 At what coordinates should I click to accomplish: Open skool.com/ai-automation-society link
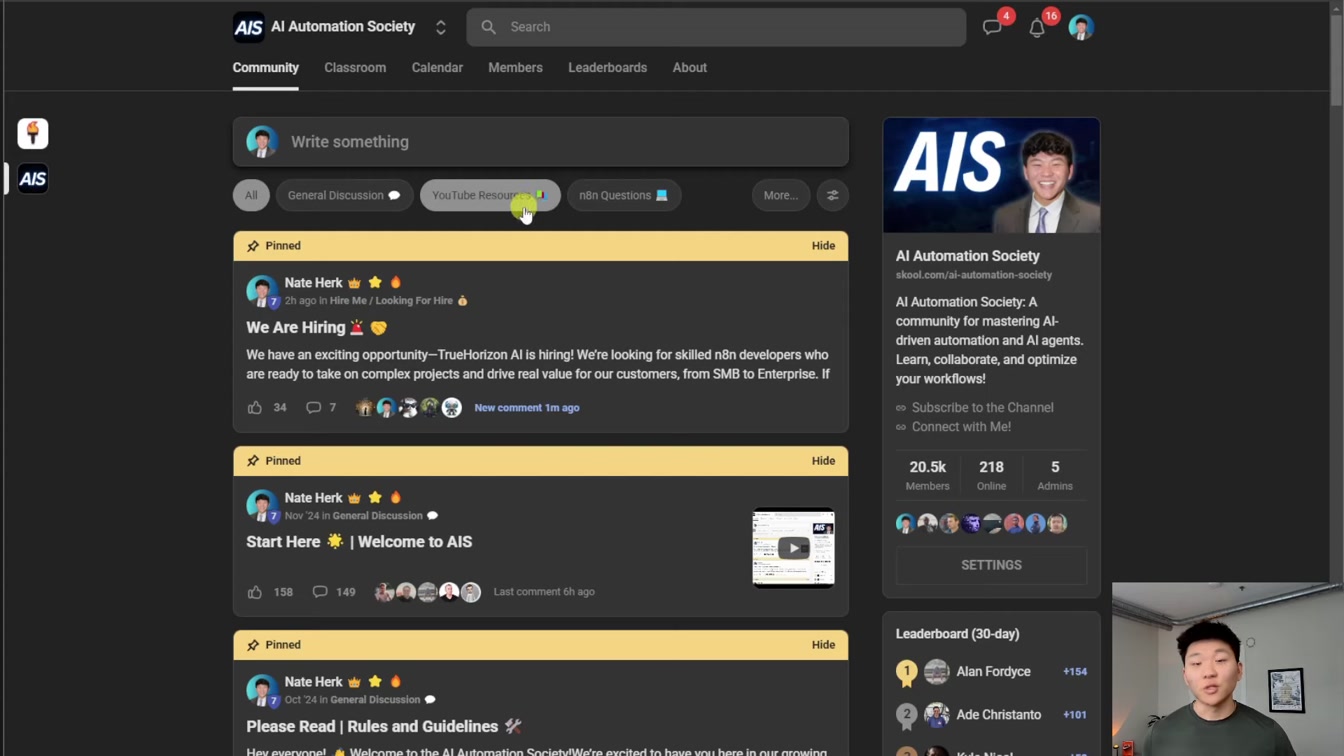click(x=974, y=275)
